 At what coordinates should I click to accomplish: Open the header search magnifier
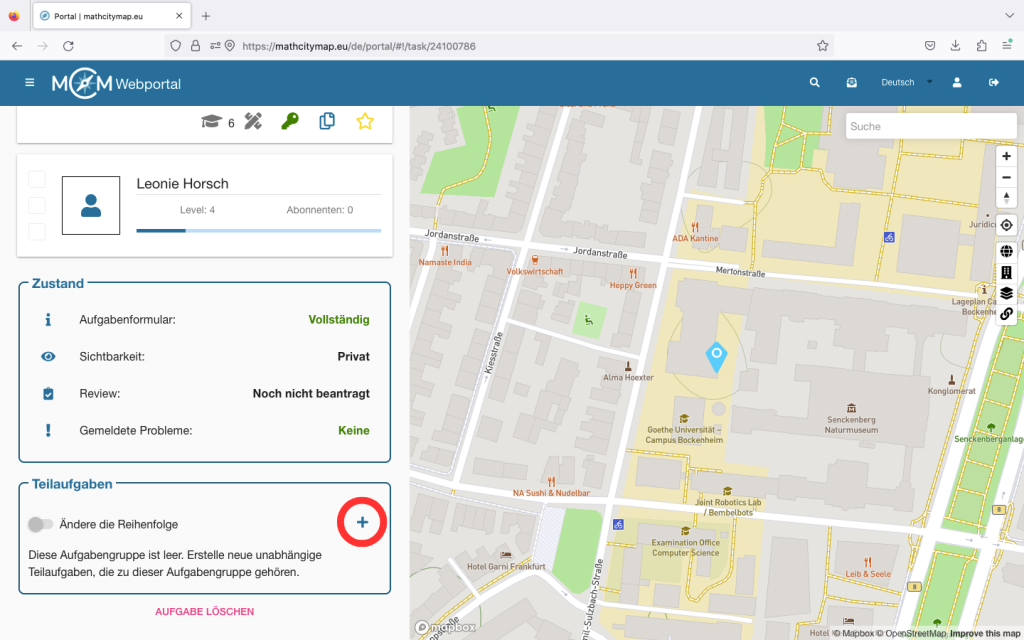tap(815, 83)
